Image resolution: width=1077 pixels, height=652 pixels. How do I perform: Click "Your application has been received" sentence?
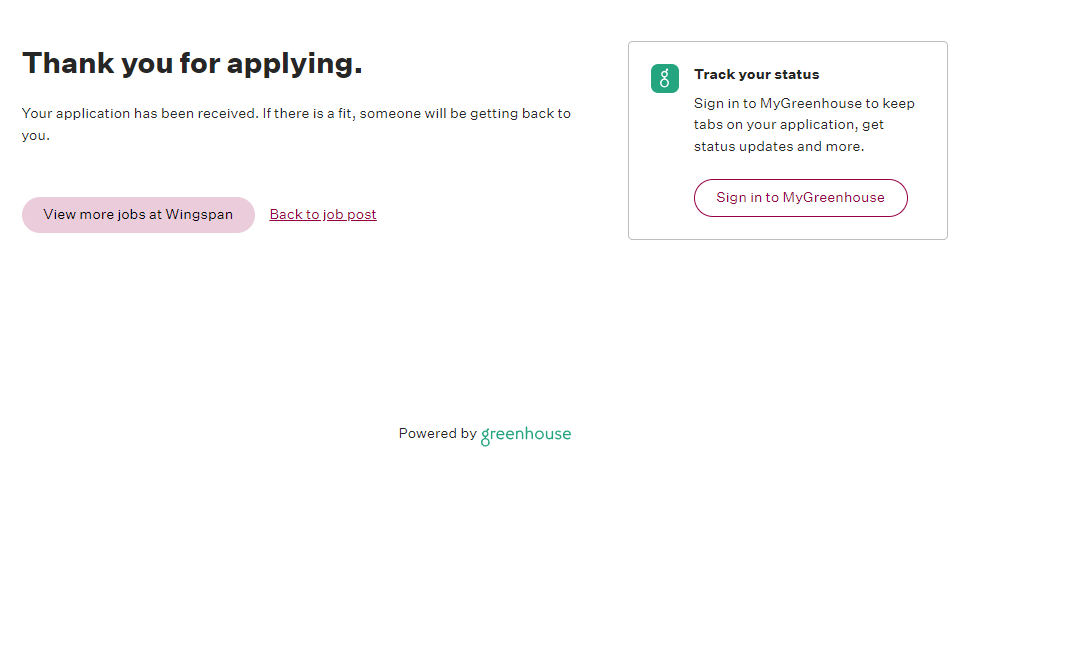coord(140,114)
